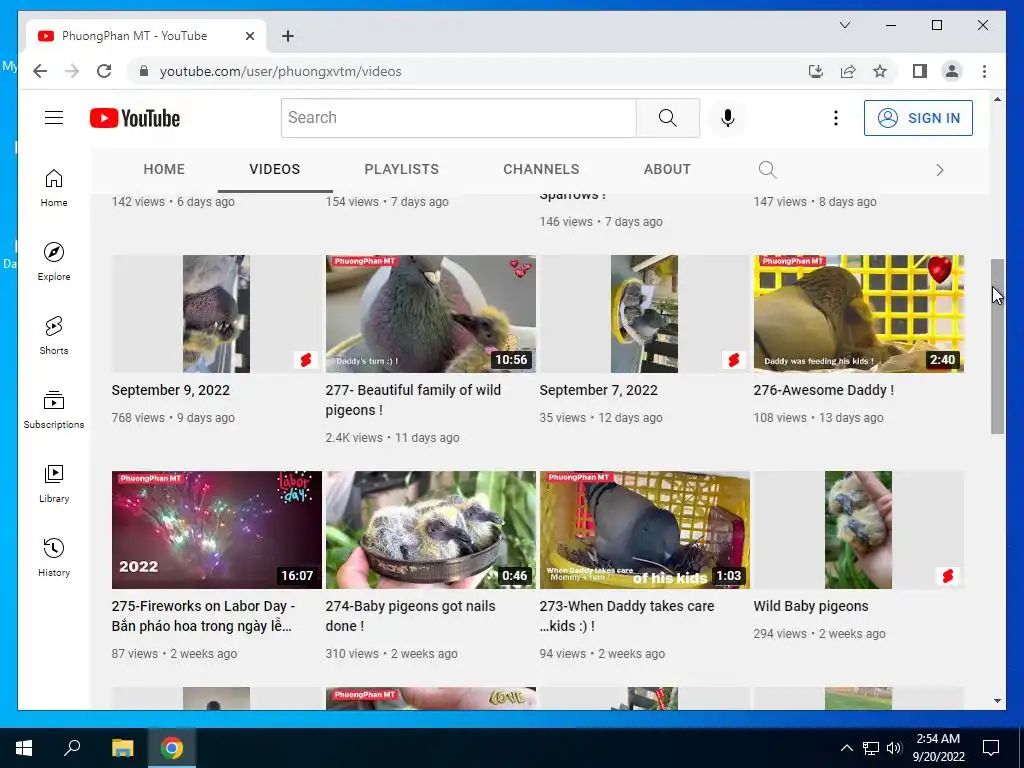Click the search magnifier button
The image size is (1024, 768).
(x=667, y=118)
